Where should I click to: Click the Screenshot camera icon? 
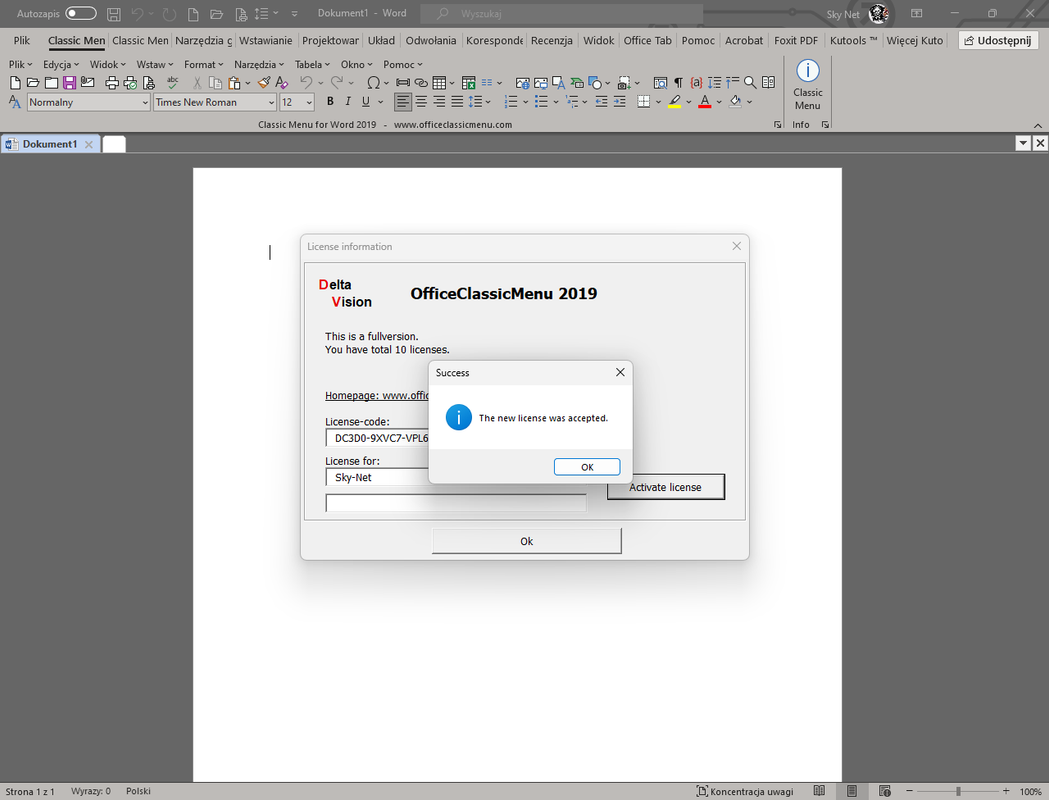pos(624,83)
